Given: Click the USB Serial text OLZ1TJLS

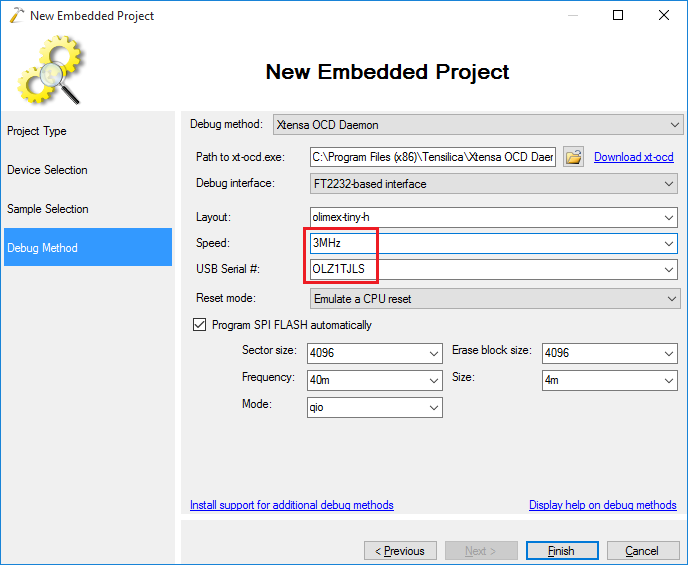Looking at the screenshot, I should pyautogui.click(x=338, y=269).
